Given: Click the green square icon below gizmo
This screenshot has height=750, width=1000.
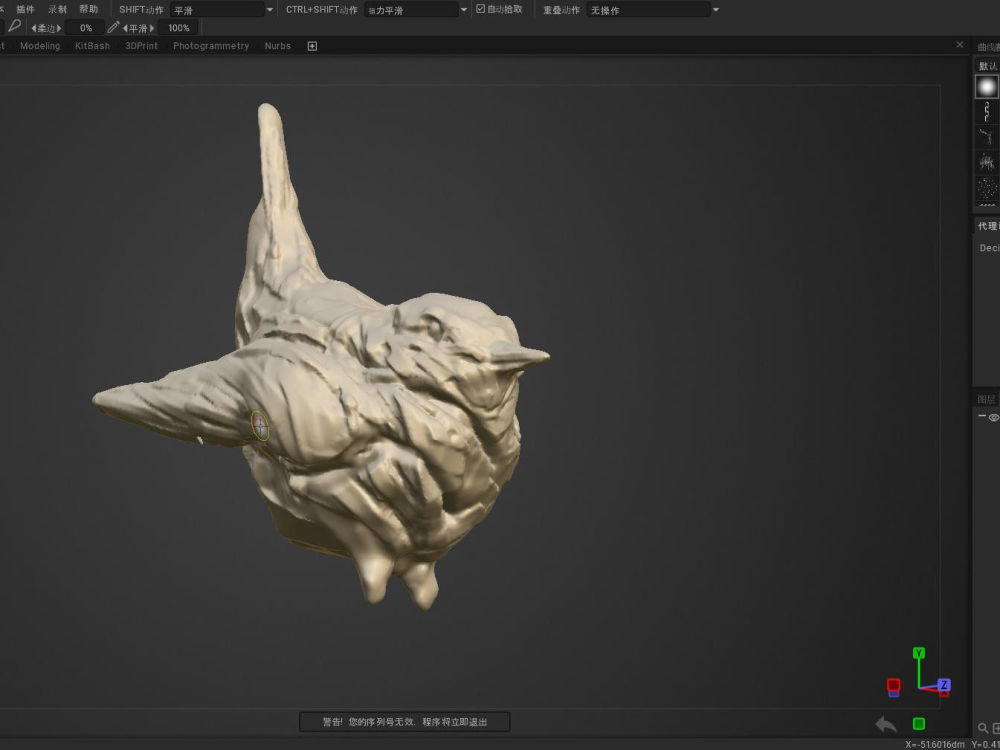Looking at the screenshot, I should pyautogui.click(x=918, y=723).
